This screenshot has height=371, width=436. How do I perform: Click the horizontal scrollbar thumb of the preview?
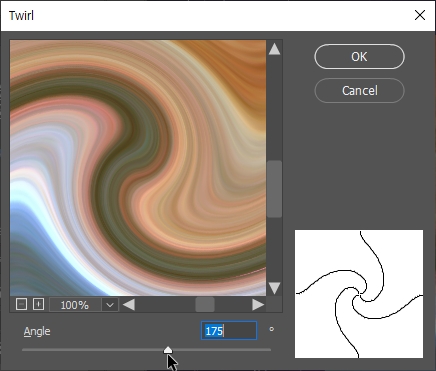point(205,305)
